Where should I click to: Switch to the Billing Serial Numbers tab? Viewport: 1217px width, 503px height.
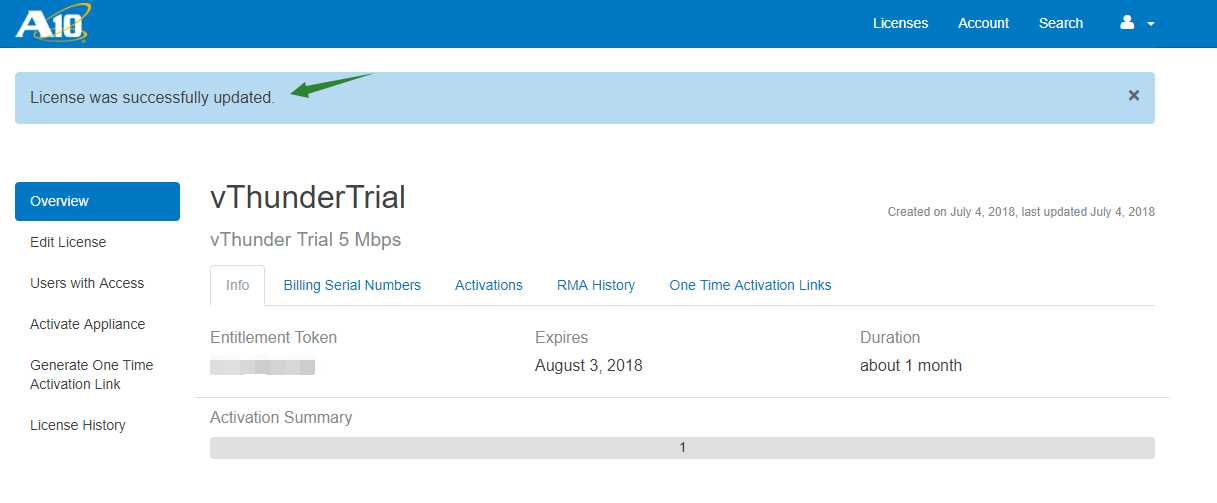pos(352,285)
